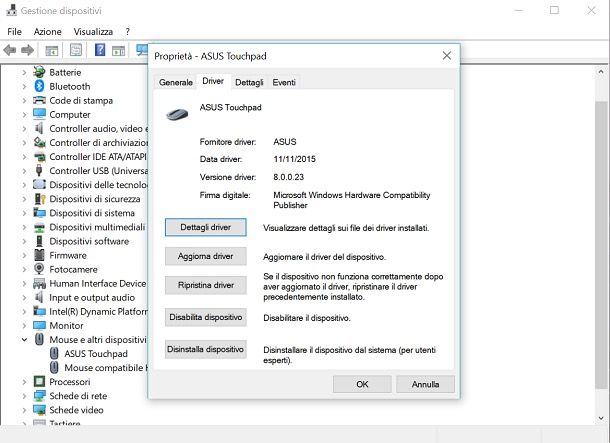This screenshot has height=443, width=610.
Task: Select the Driver tab
Action: tap(213, 81)
